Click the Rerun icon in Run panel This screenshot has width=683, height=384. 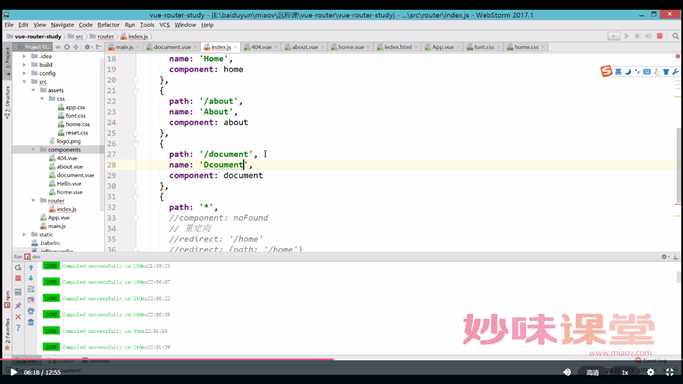18,267
